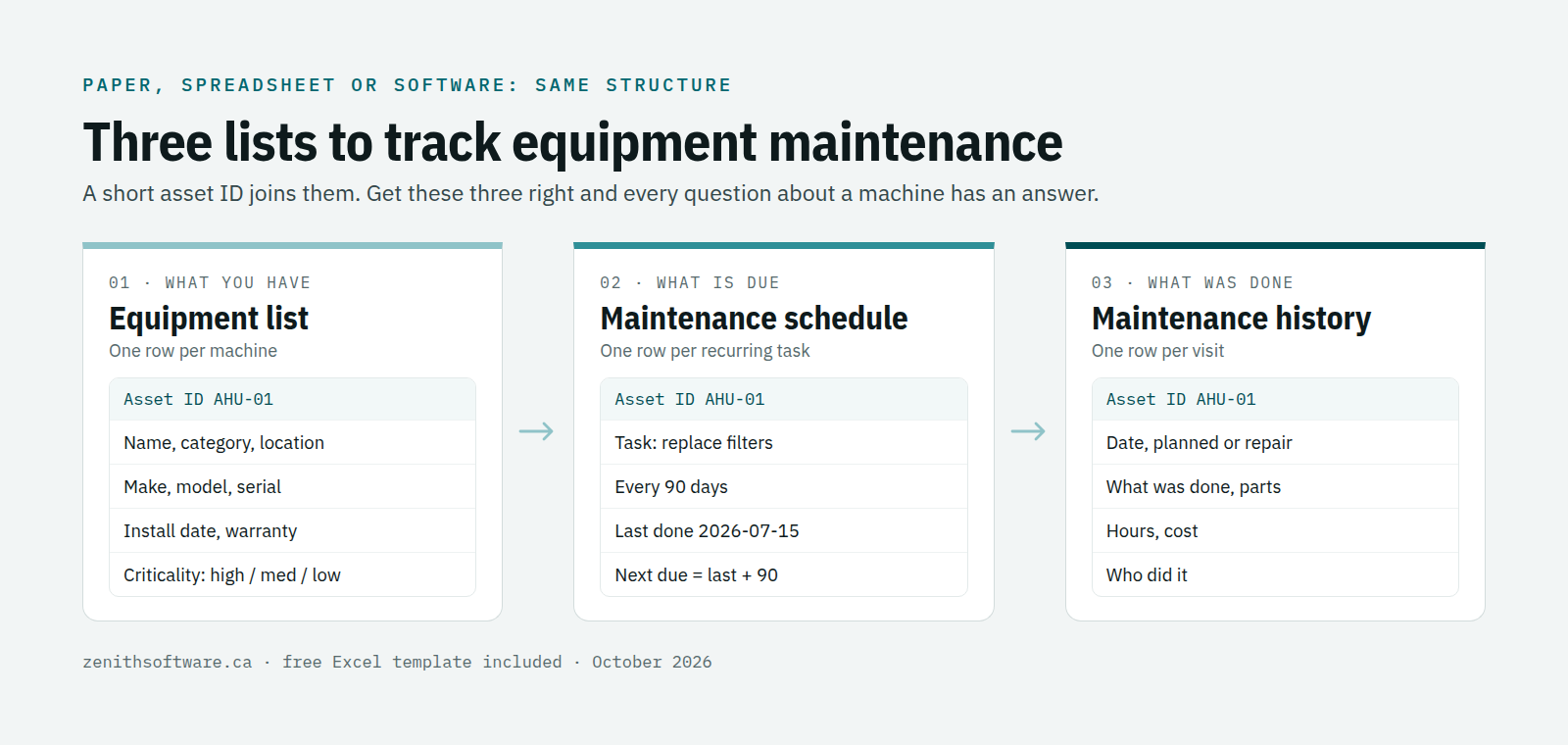This screenshot has width=1568, height=745.
Task: Select 'Asset ID AHU-01' in Maintenance schedule card
Action: (784, 399)
